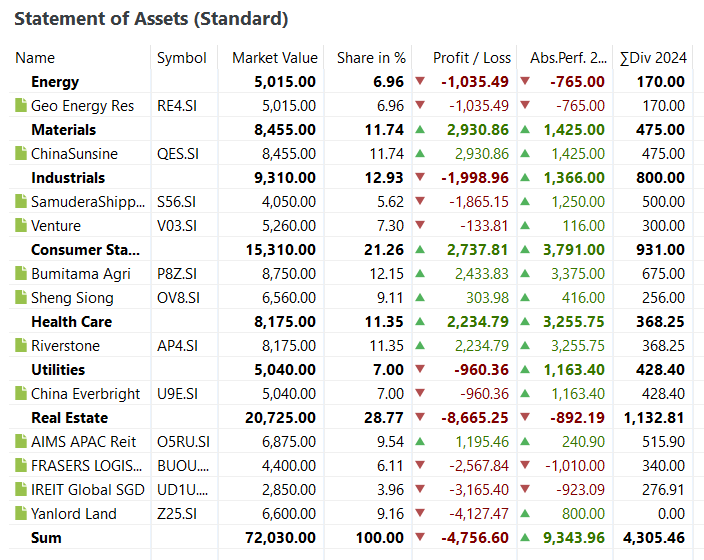Click the ∑Div 2024 column header
The image size is (704, 560).
[653, 58]
